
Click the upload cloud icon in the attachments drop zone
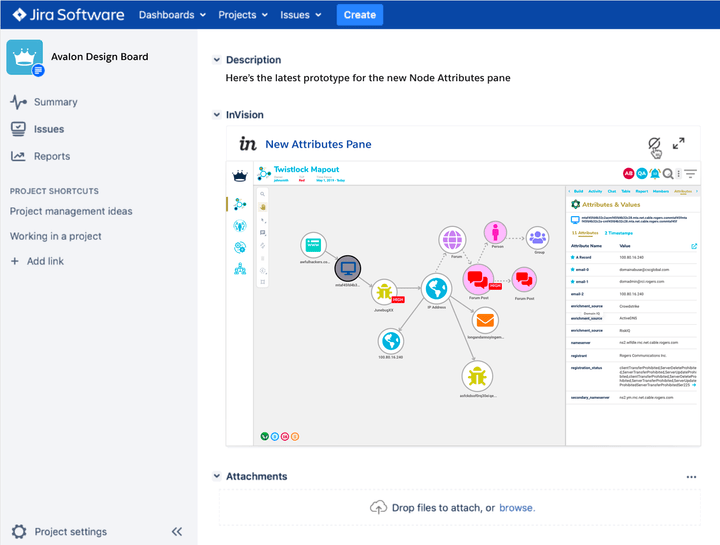tap(378, 508)
